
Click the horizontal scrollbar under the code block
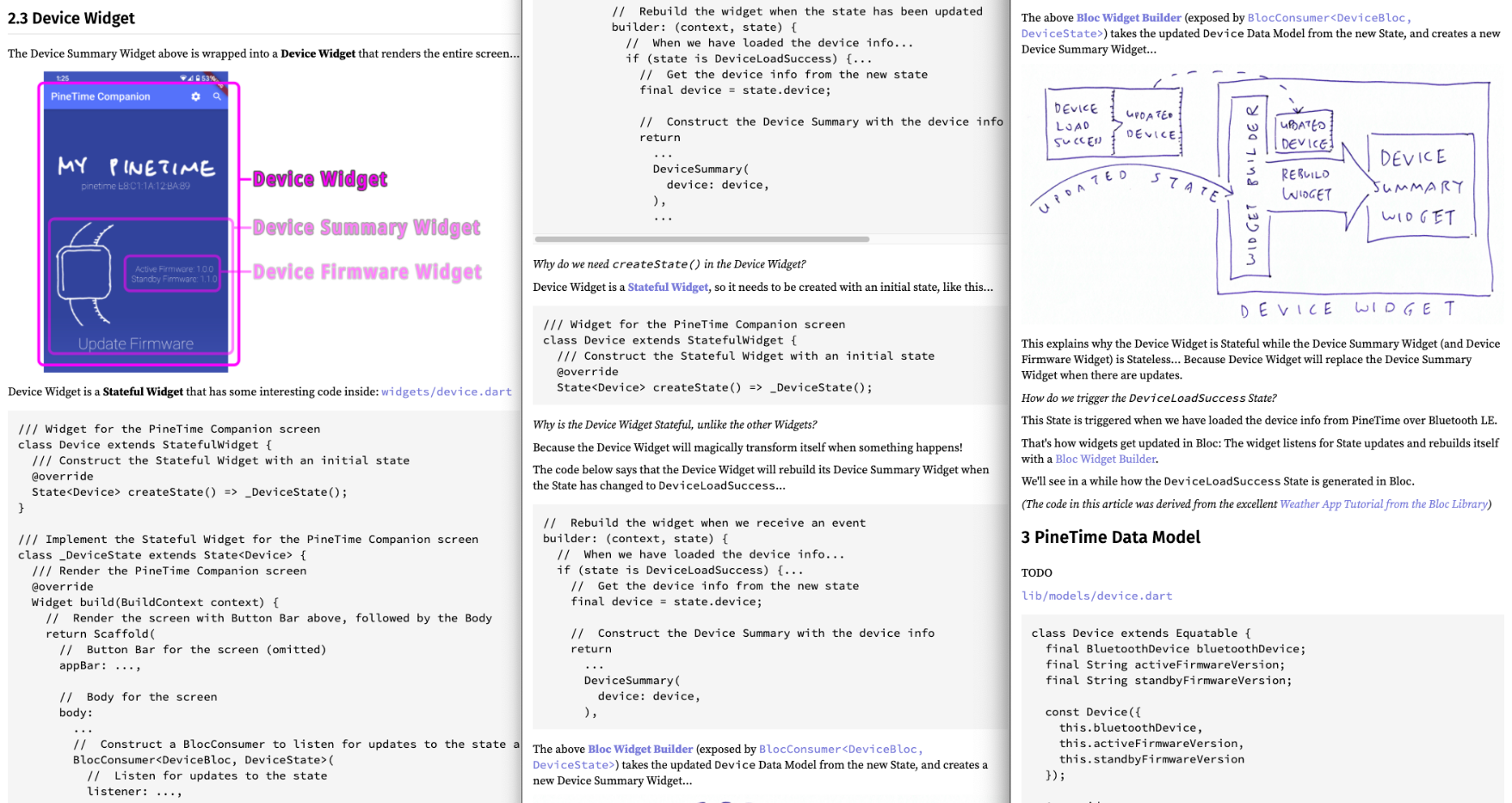pyautogui.click(x=701, y=239)
